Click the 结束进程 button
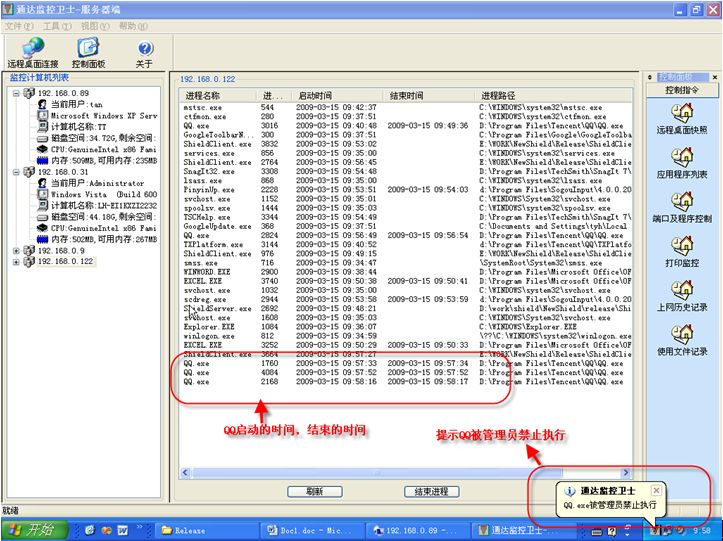The image size is (723, 541). point(432,492)
